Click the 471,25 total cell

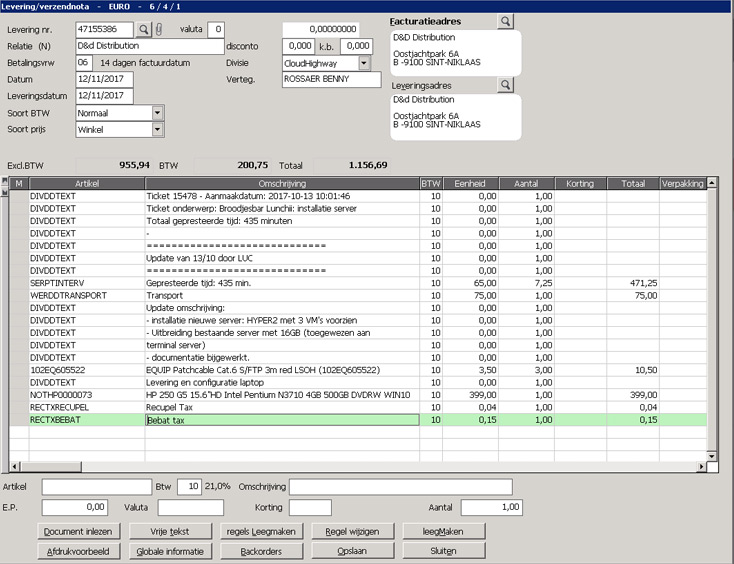point(633,283)
